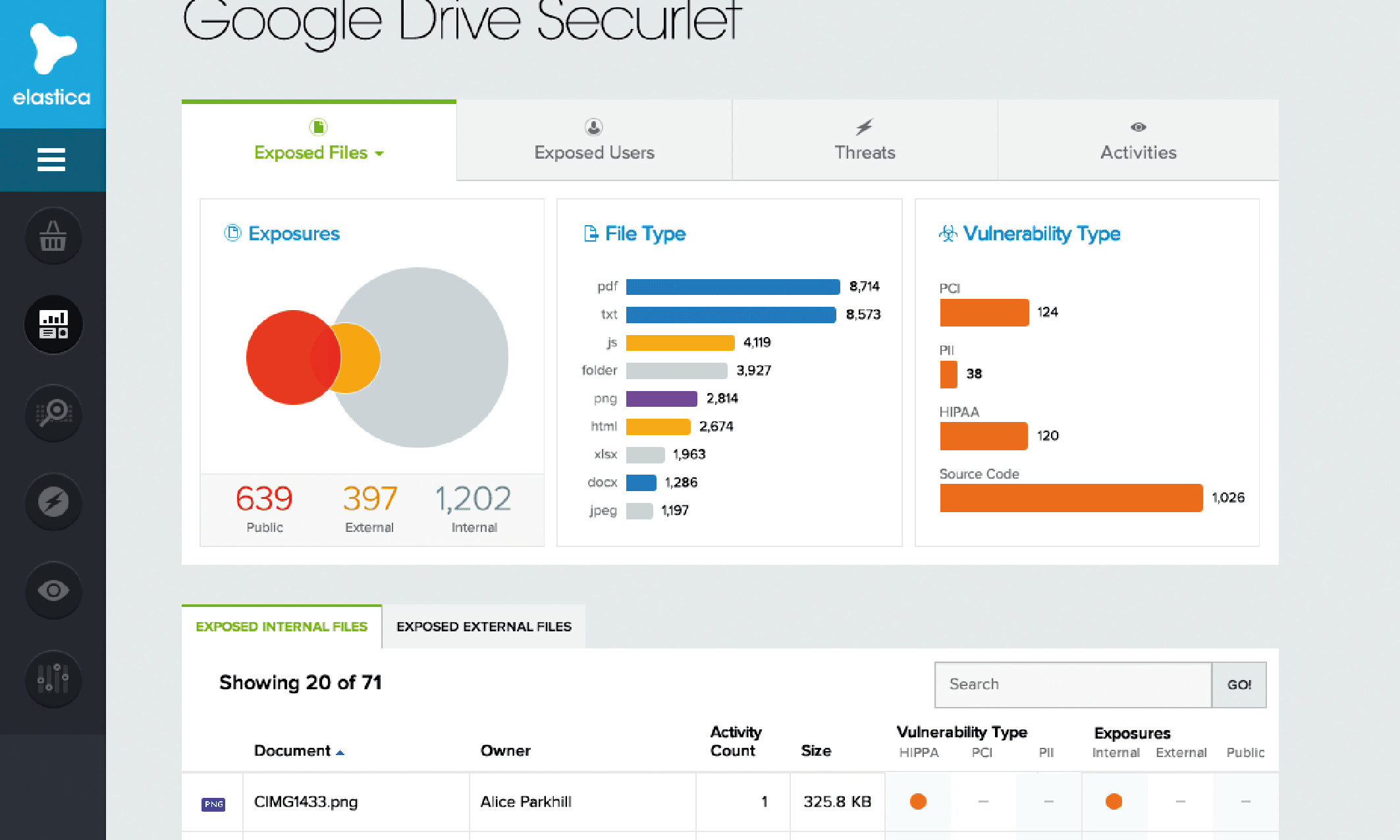Click the 1,026 Source Code value
Image resolution: width=1400 pixels, height=840 pixels.
(x=1228, y=498)
